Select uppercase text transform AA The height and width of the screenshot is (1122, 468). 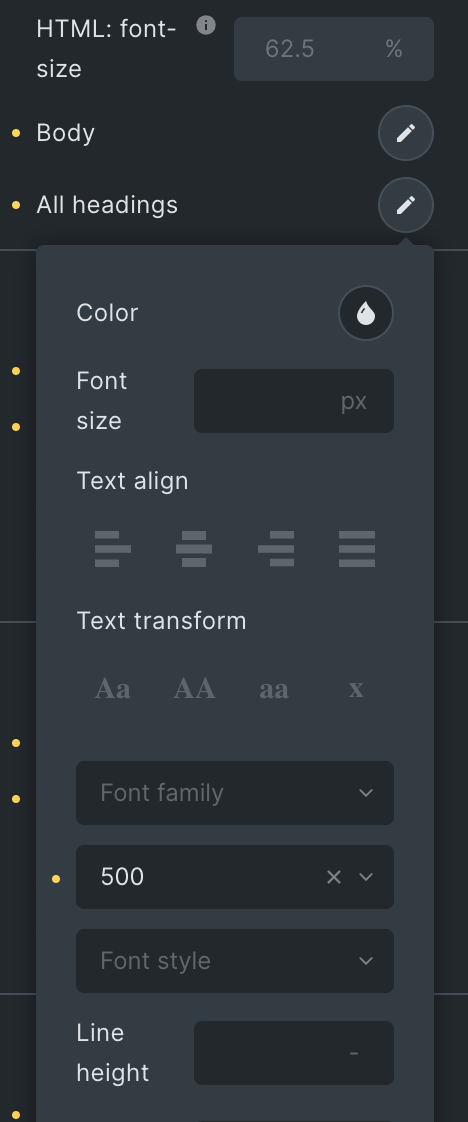coord(194,689)
